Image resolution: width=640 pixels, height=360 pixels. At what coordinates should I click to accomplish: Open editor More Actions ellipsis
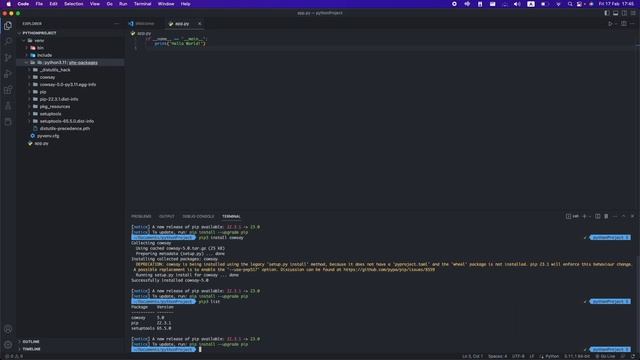[x=632, y=24]
